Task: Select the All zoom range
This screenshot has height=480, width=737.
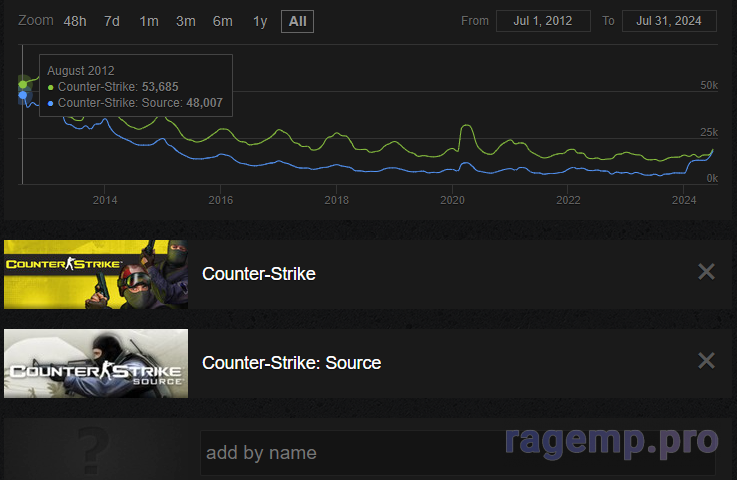Action: [x=298, y=22]
